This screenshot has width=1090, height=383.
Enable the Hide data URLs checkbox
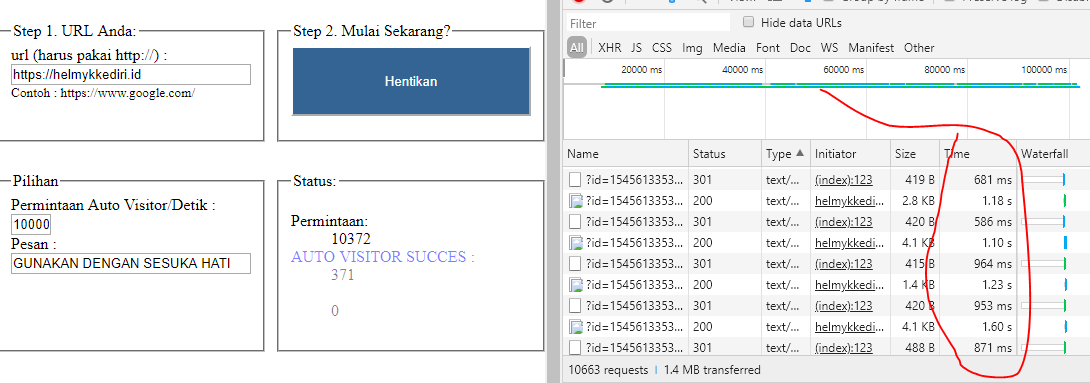click(x=749, y=22)
